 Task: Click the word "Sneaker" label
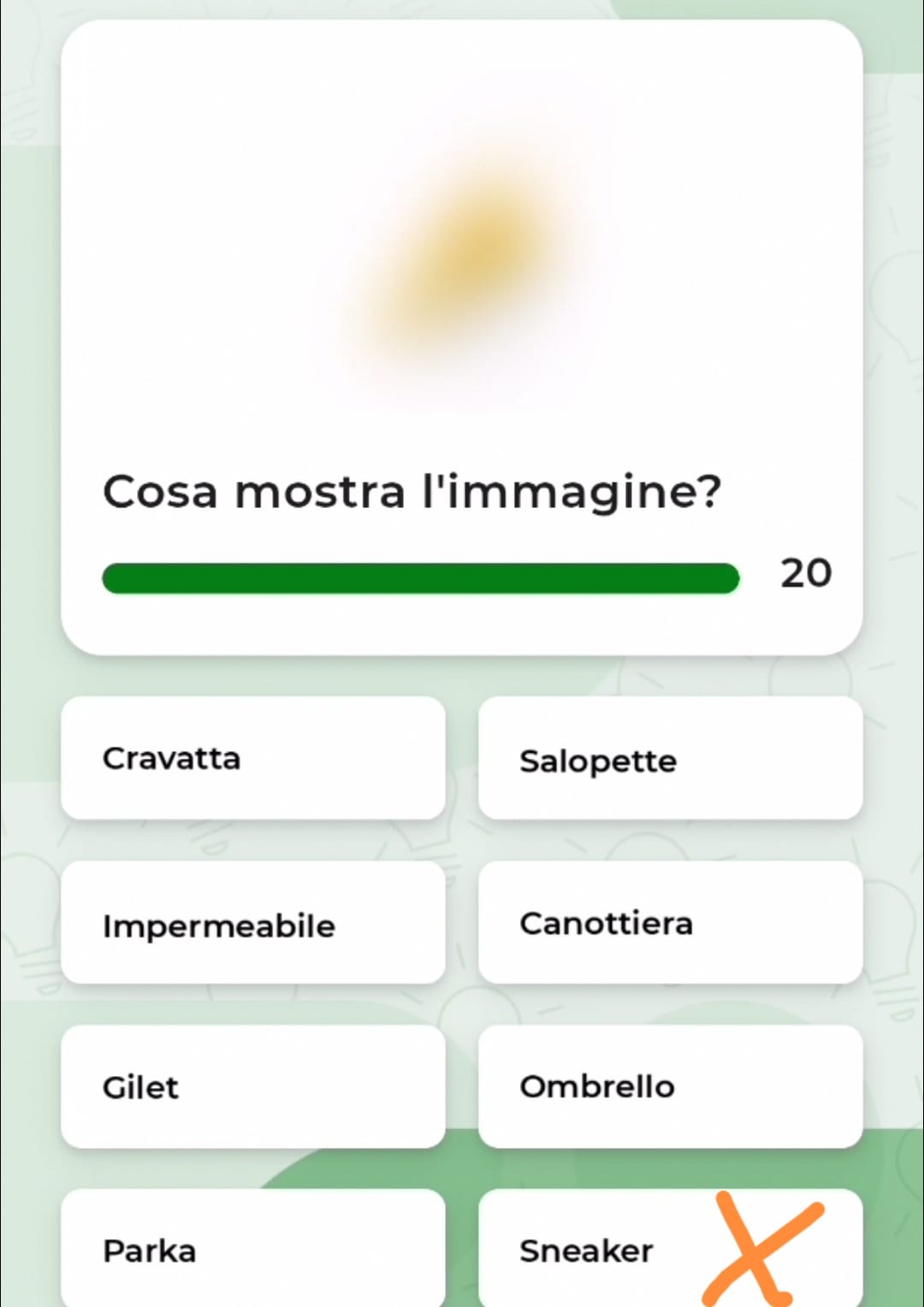click(586, 1251)
